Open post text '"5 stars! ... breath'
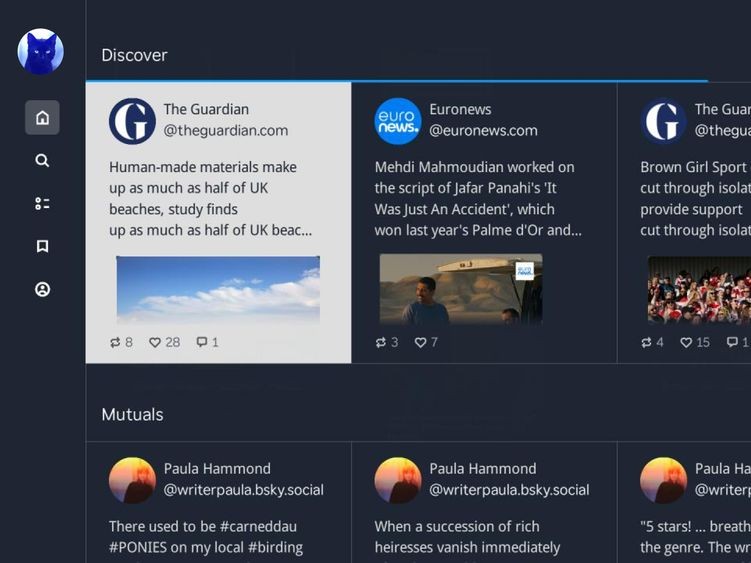751x563 pixels. pyautogui.click(x=695, y=527)
